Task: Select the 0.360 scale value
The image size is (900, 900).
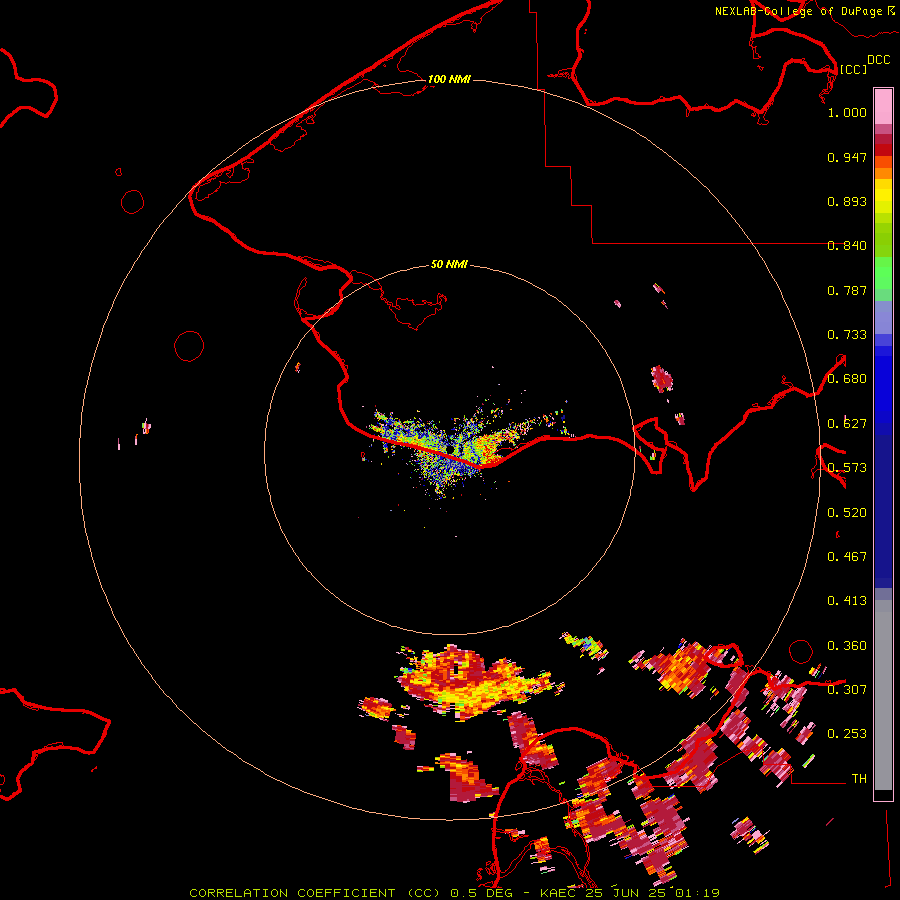Action: click(x=847, y=646)
